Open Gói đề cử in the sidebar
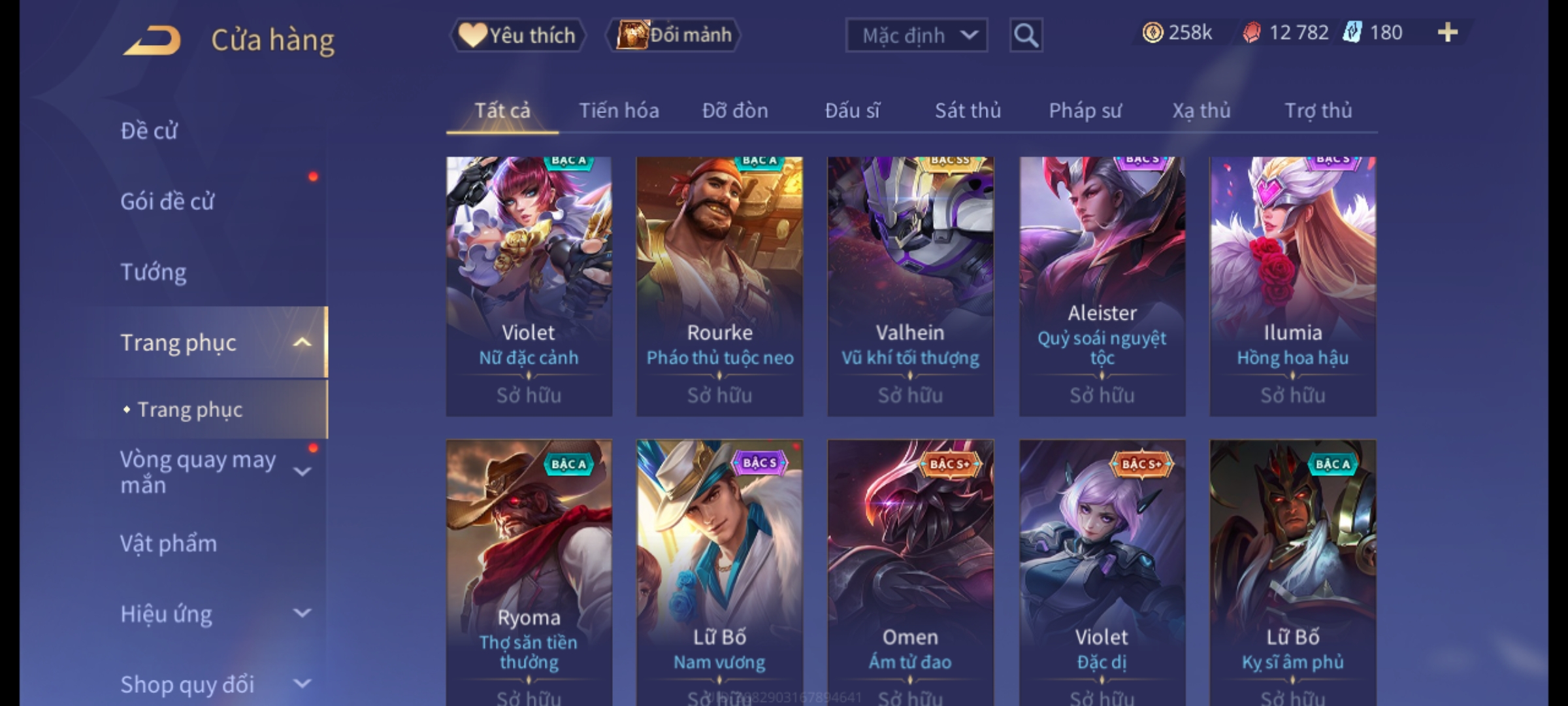This screenshot has height=706, width=1568. pyautogui.click(x=167, y=201)
